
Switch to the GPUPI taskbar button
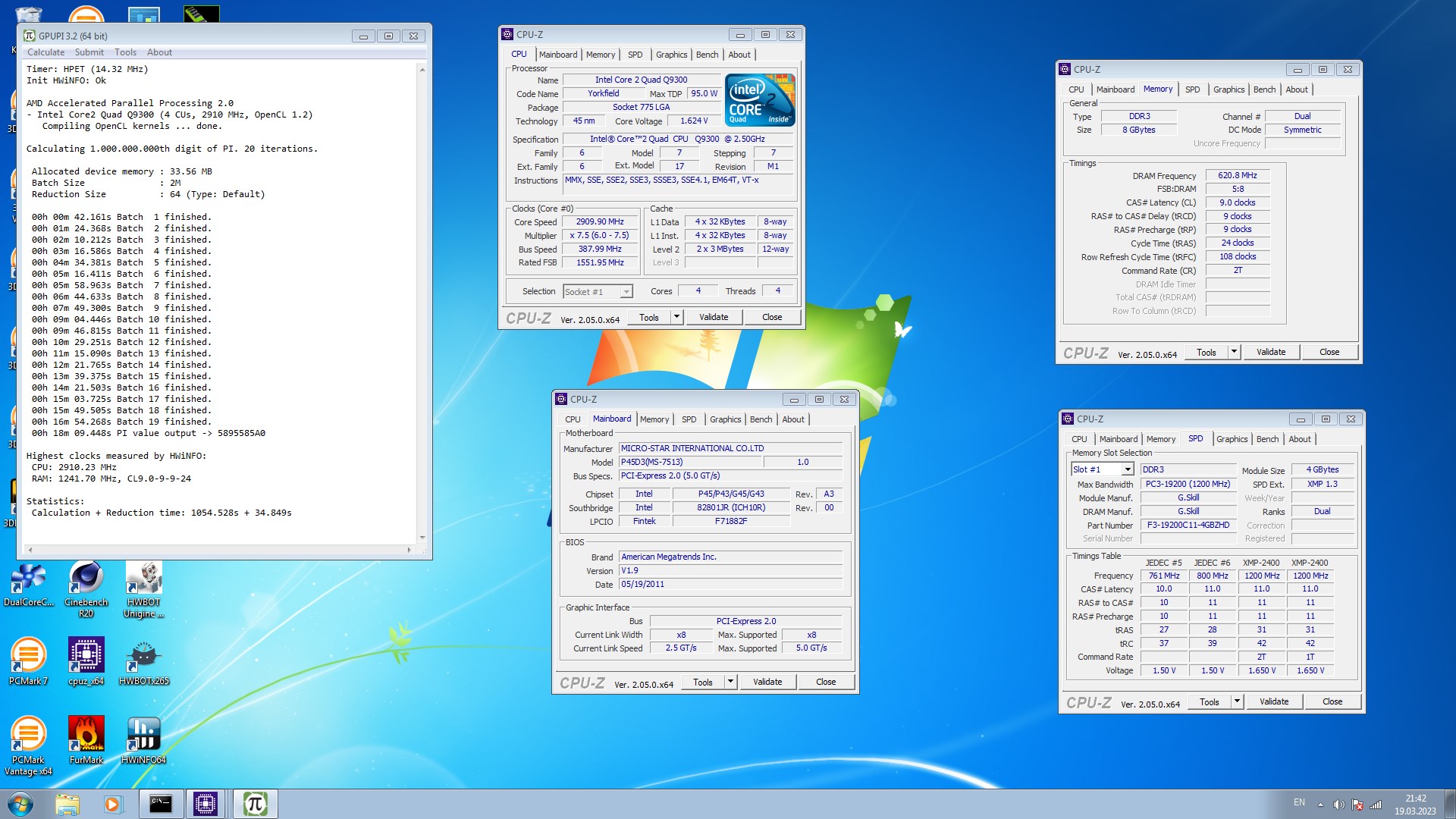click(255, 804)
